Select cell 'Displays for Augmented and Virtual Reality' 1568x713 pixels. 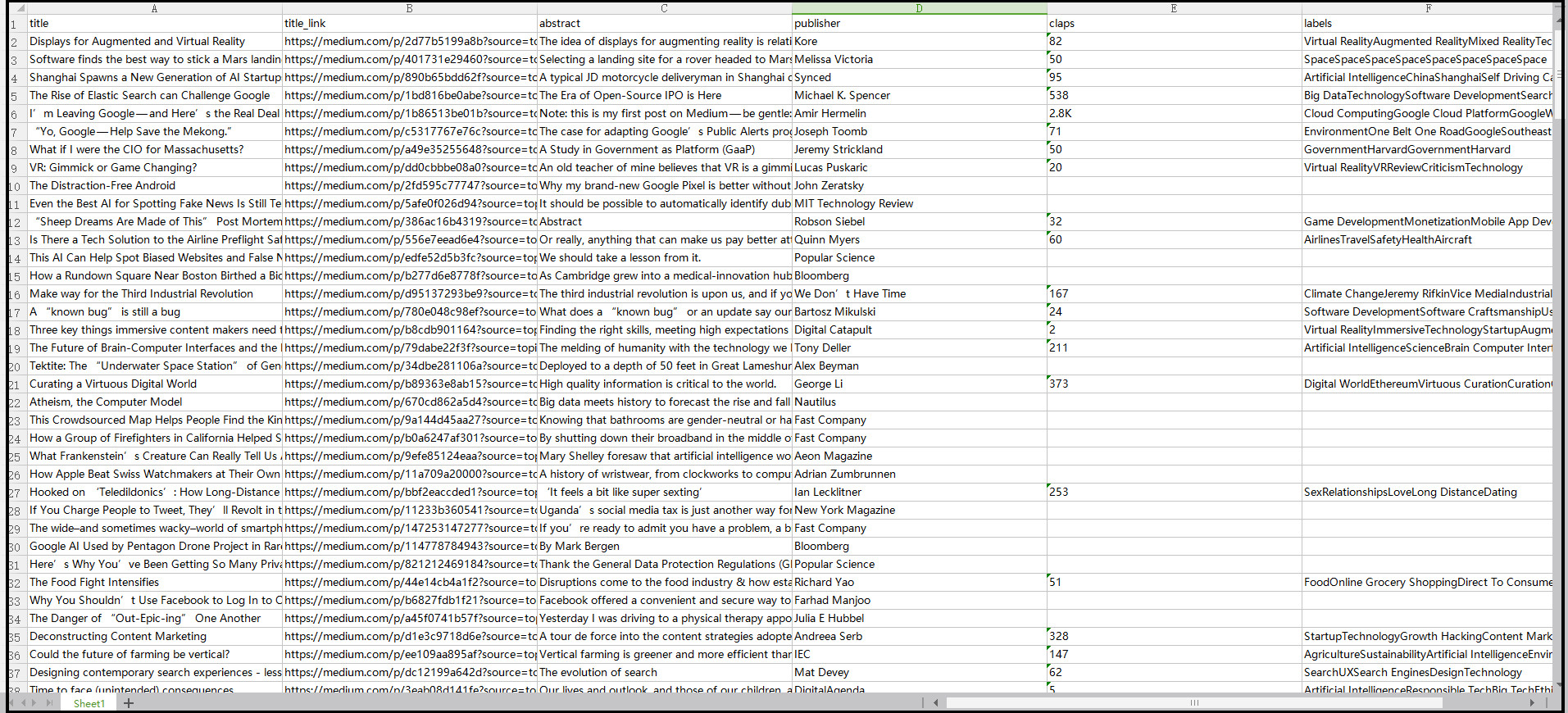(x=154, y=41)
